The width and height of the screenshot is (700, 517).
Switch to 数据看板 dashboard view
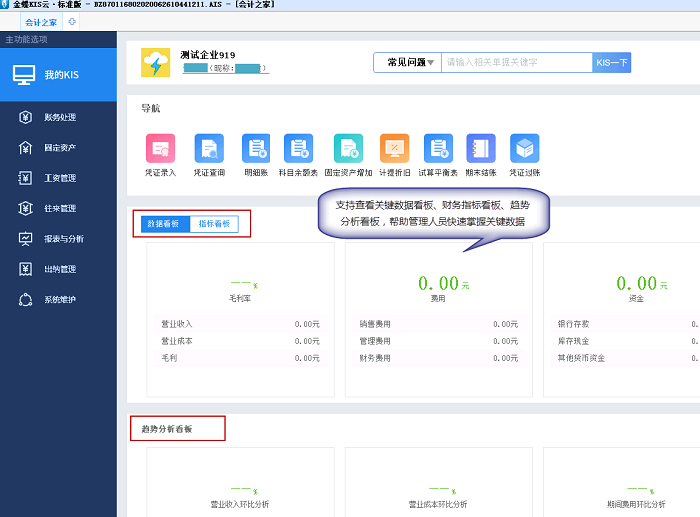point(163,224)
